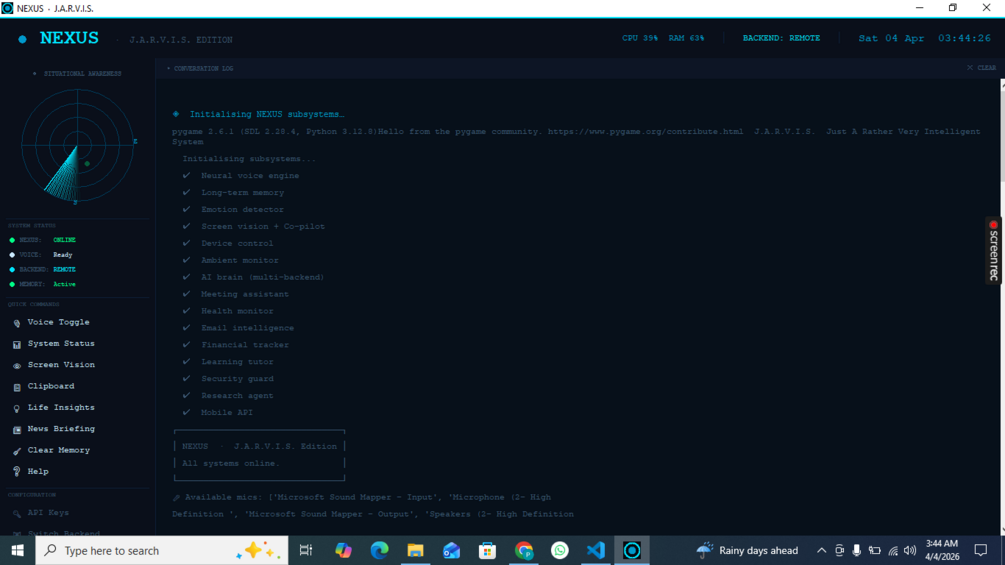1005x565 pixels.
Task: Click the CPU usage readout
Action: pyautogui.click(x=640, y=38)
